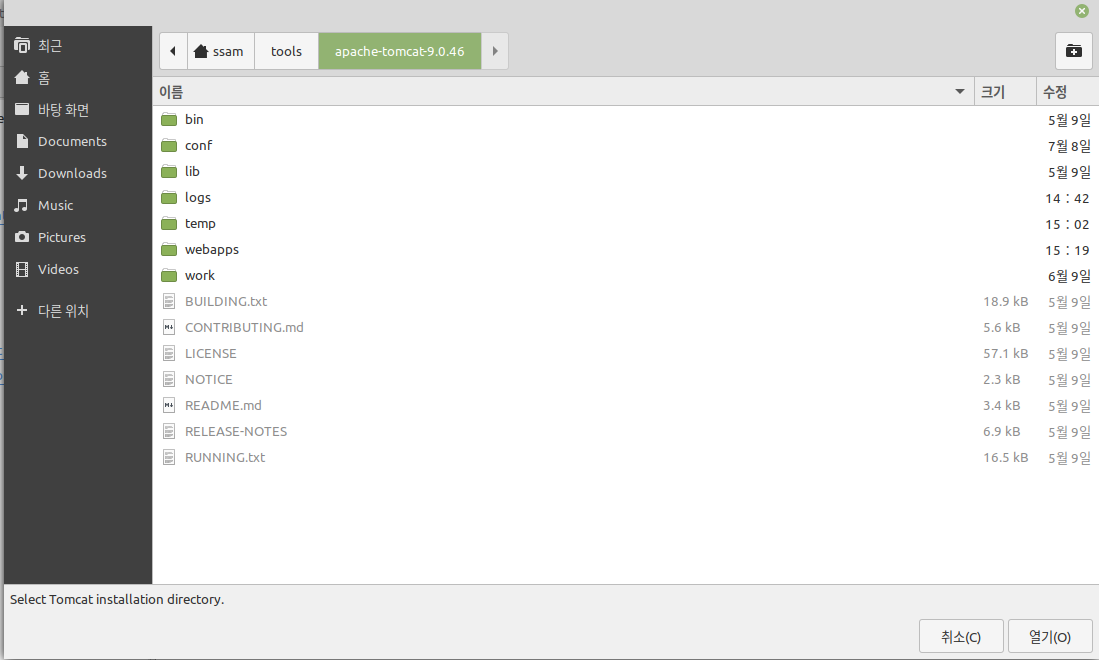Click the 2.3 kB size value
Image resolution: width=1099 pixels, height=660 pixels.
(x=1002, y=380)
